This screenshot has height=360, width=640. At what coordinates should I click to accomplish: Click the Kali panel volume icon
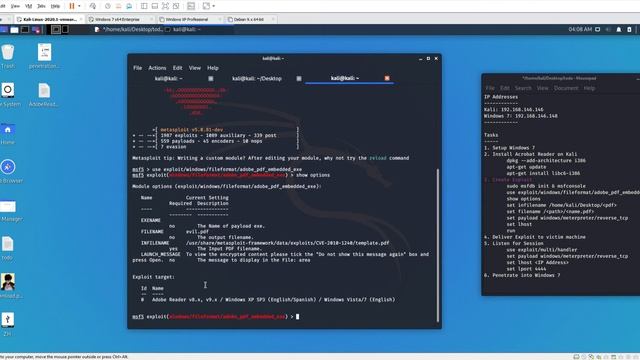click(608, 29)
